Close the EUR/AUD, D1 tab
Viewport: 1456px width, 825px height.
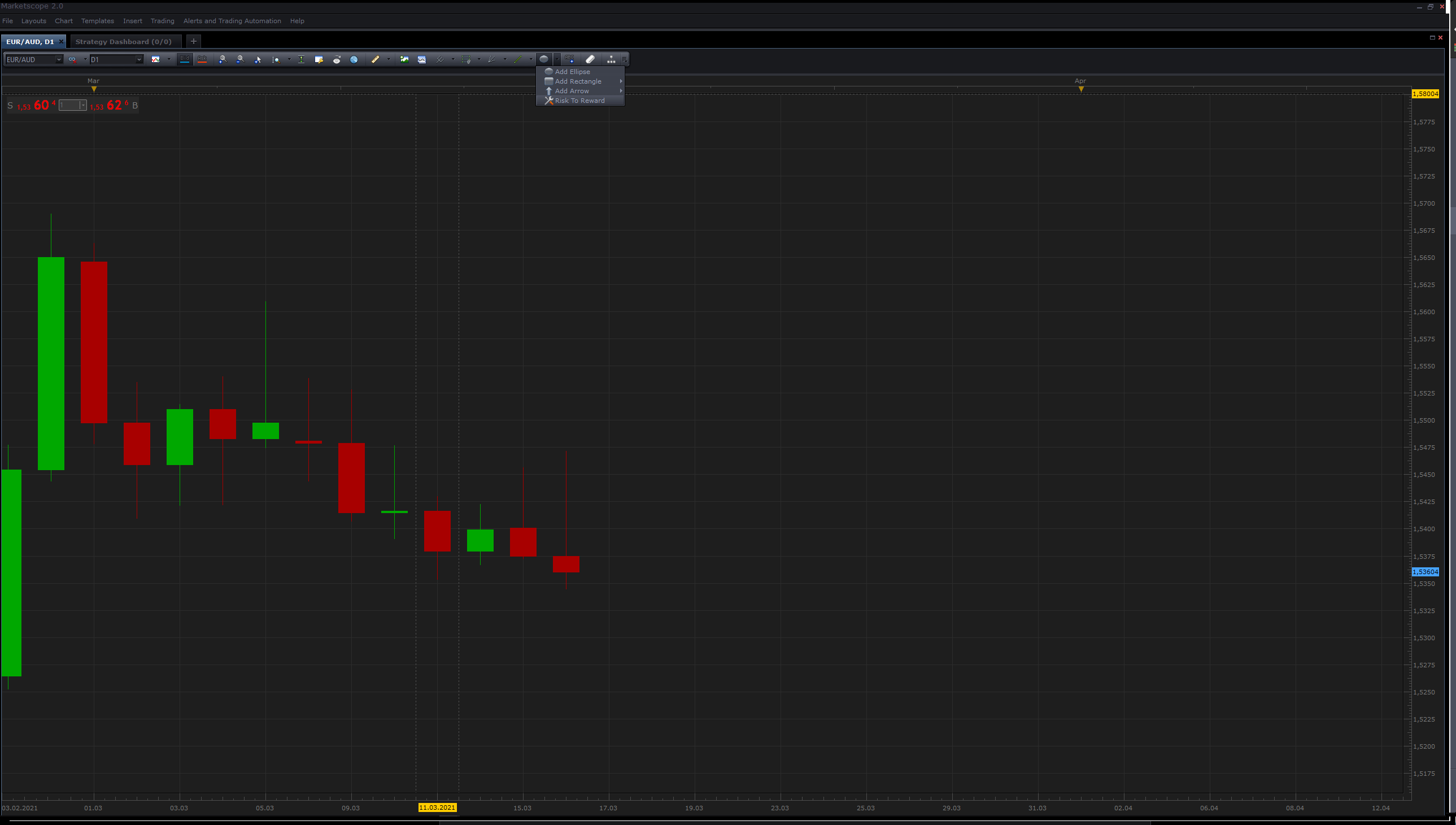click(61, 41)
